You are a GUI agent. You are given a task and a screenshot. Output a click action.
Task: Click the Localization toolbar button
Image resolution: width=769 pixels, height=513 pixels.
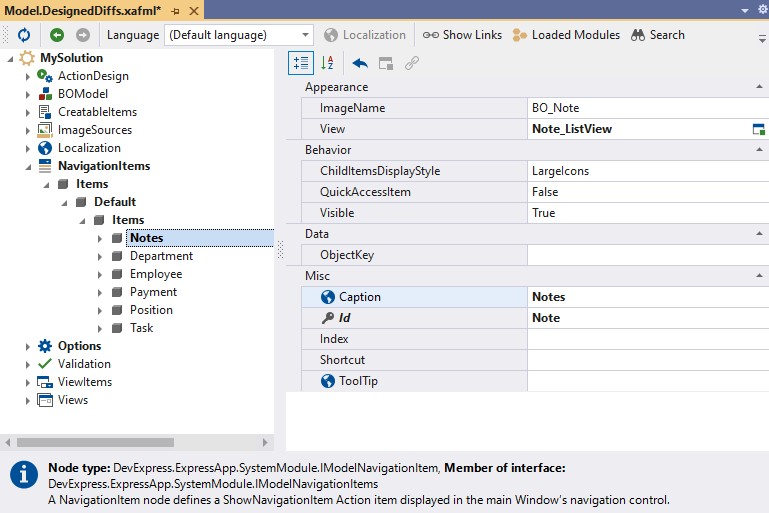tap(365, 35)
